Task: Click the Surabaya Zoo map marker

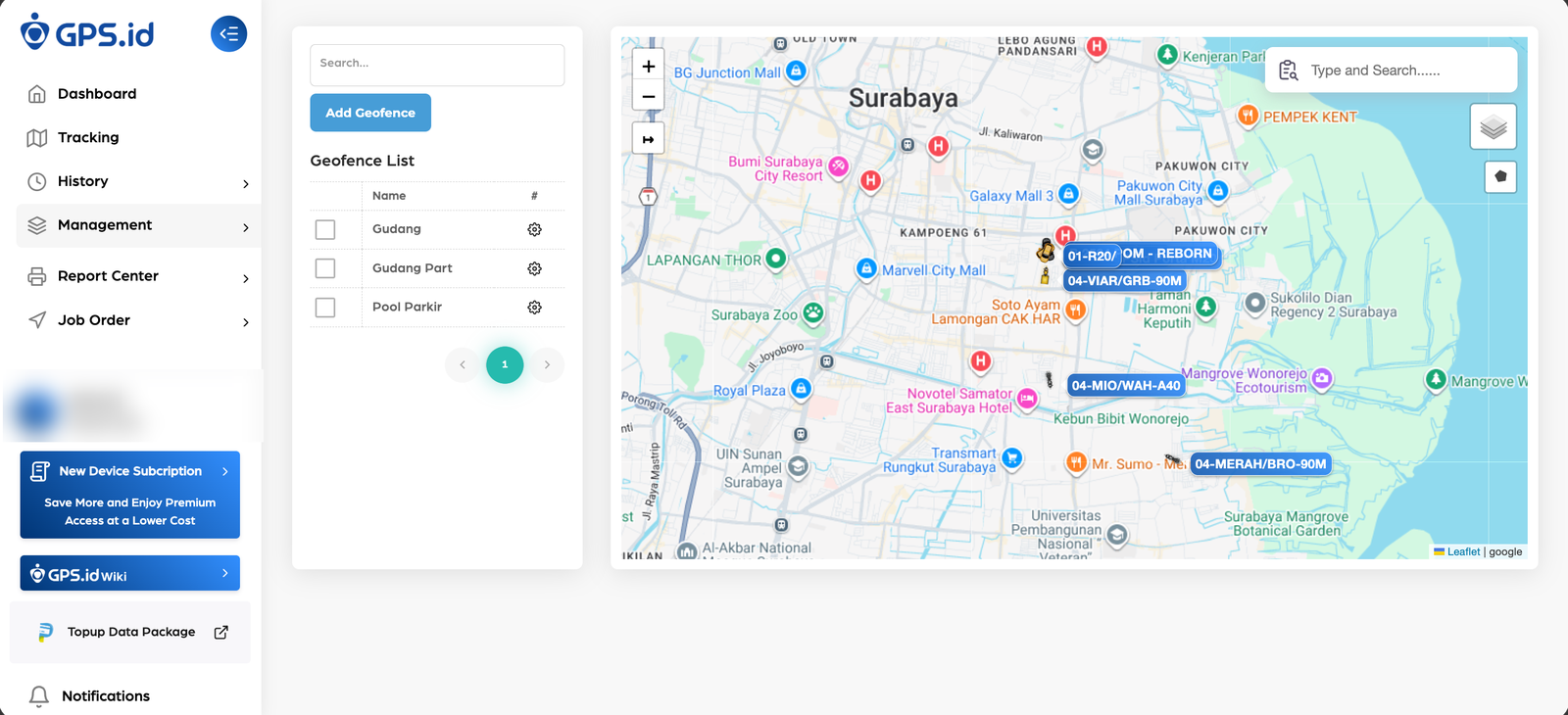Action: point(813,313)
